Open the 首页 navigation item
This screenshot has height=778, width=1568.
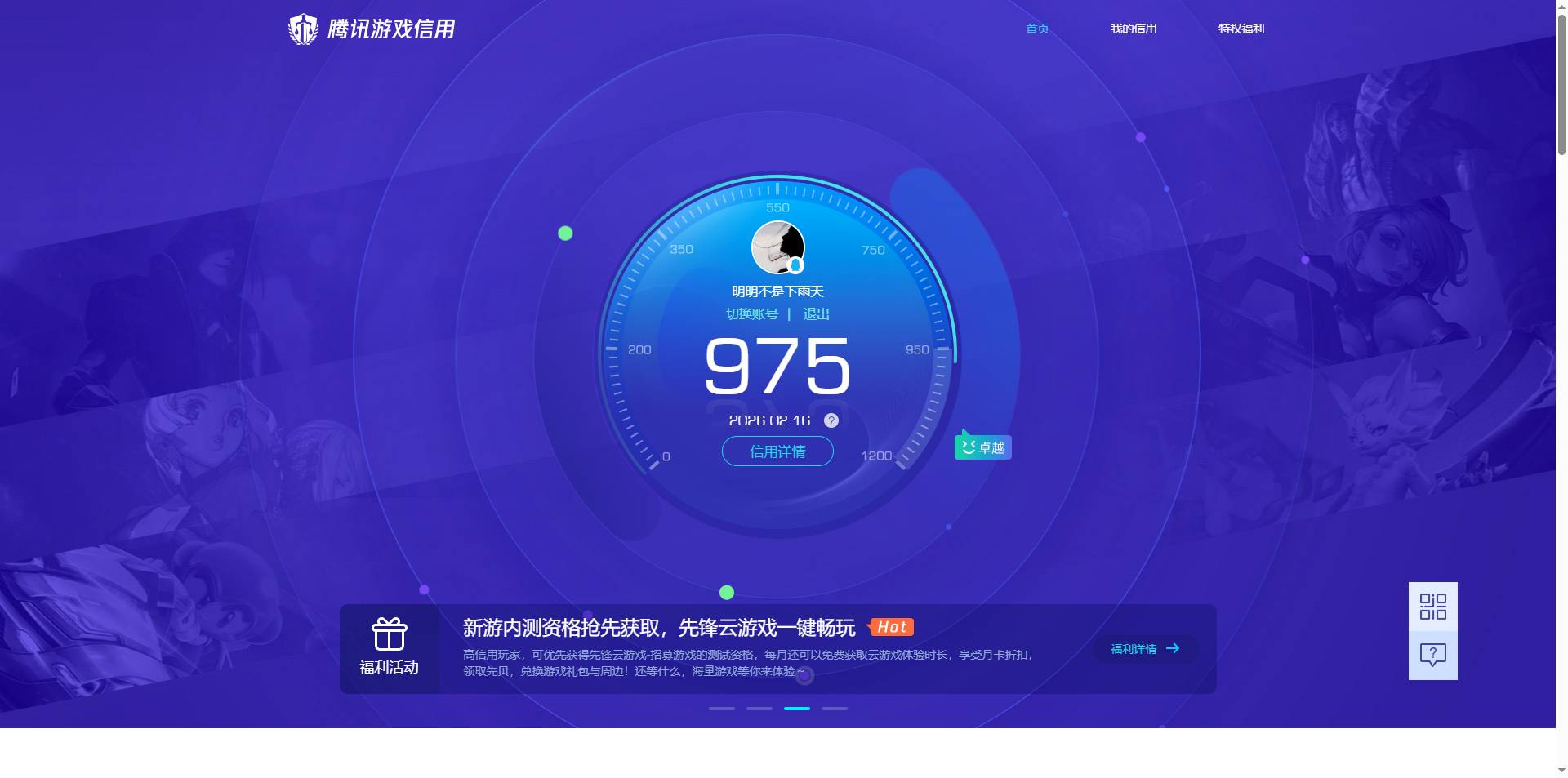pyautogui.click(x=1036, y=29)
